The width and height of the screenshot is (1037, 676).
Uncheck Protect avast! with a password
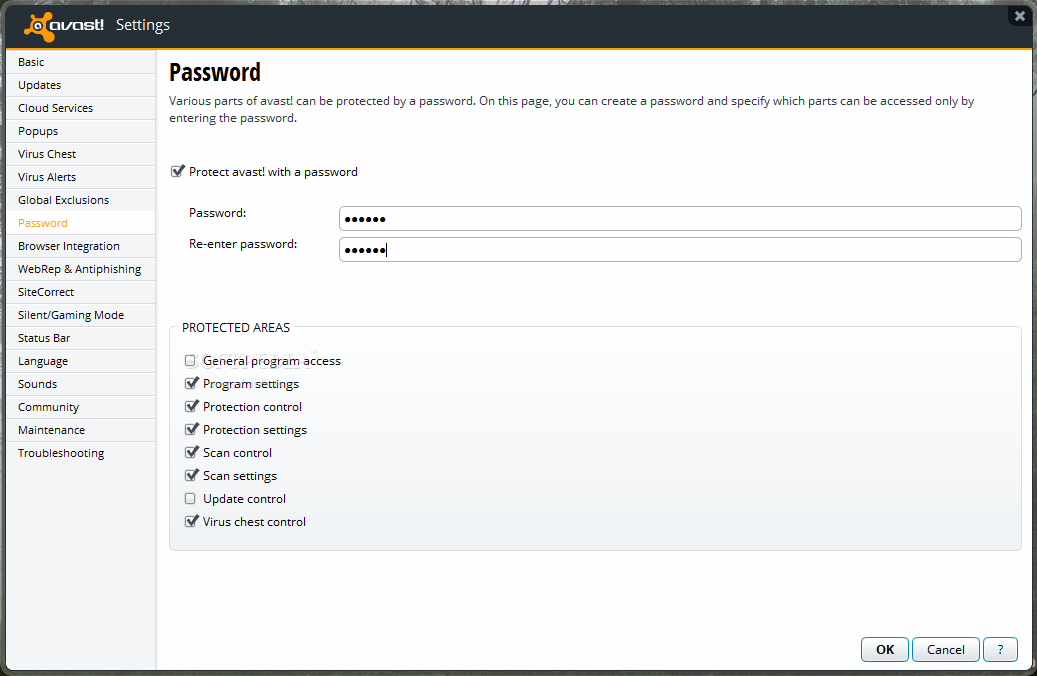point(177,171)
